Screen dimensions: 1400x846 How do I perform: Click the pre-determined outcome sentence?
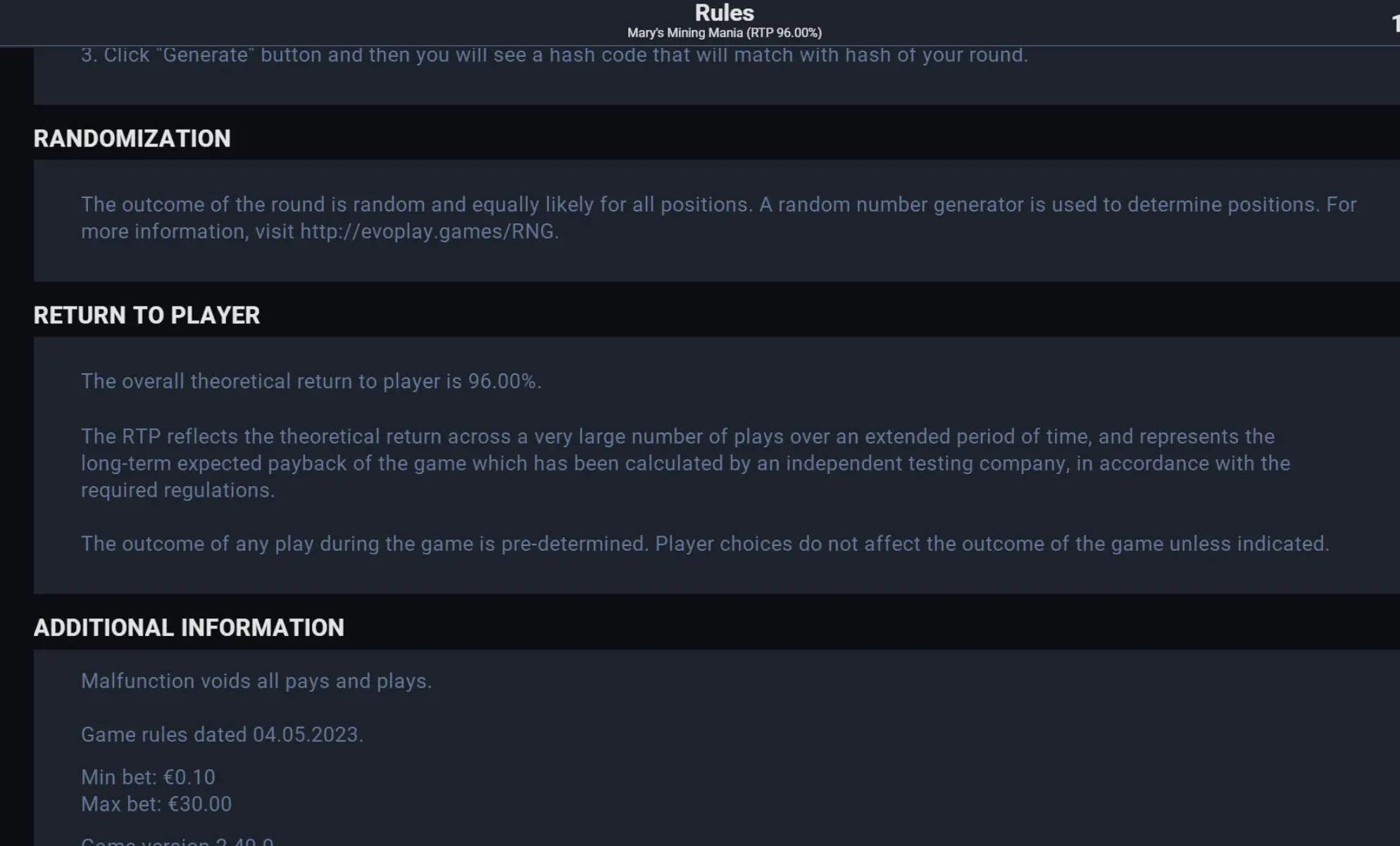705,544
